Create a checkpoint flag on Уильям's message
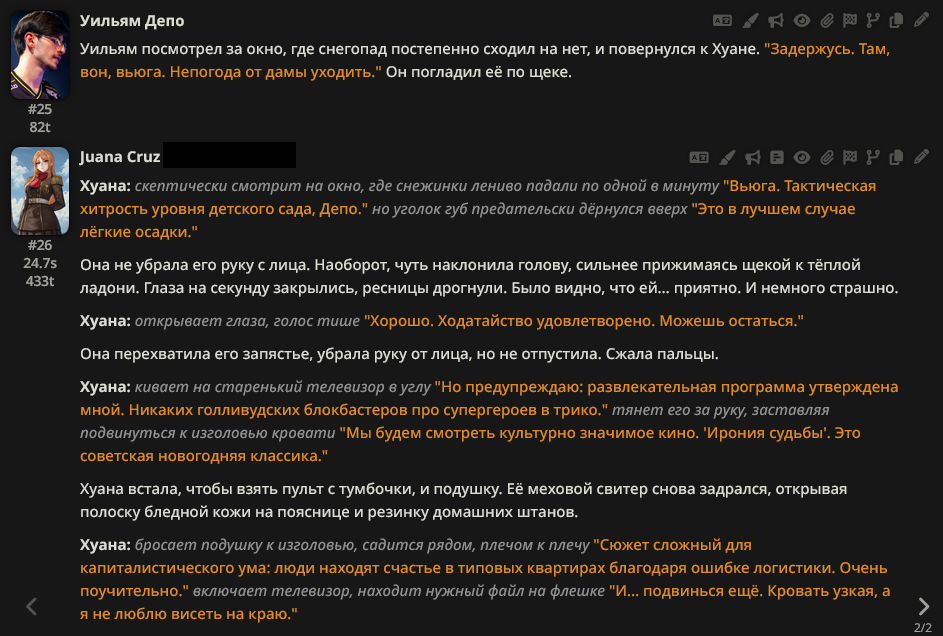The image size is (943, 636). click(x=850, y=20)
